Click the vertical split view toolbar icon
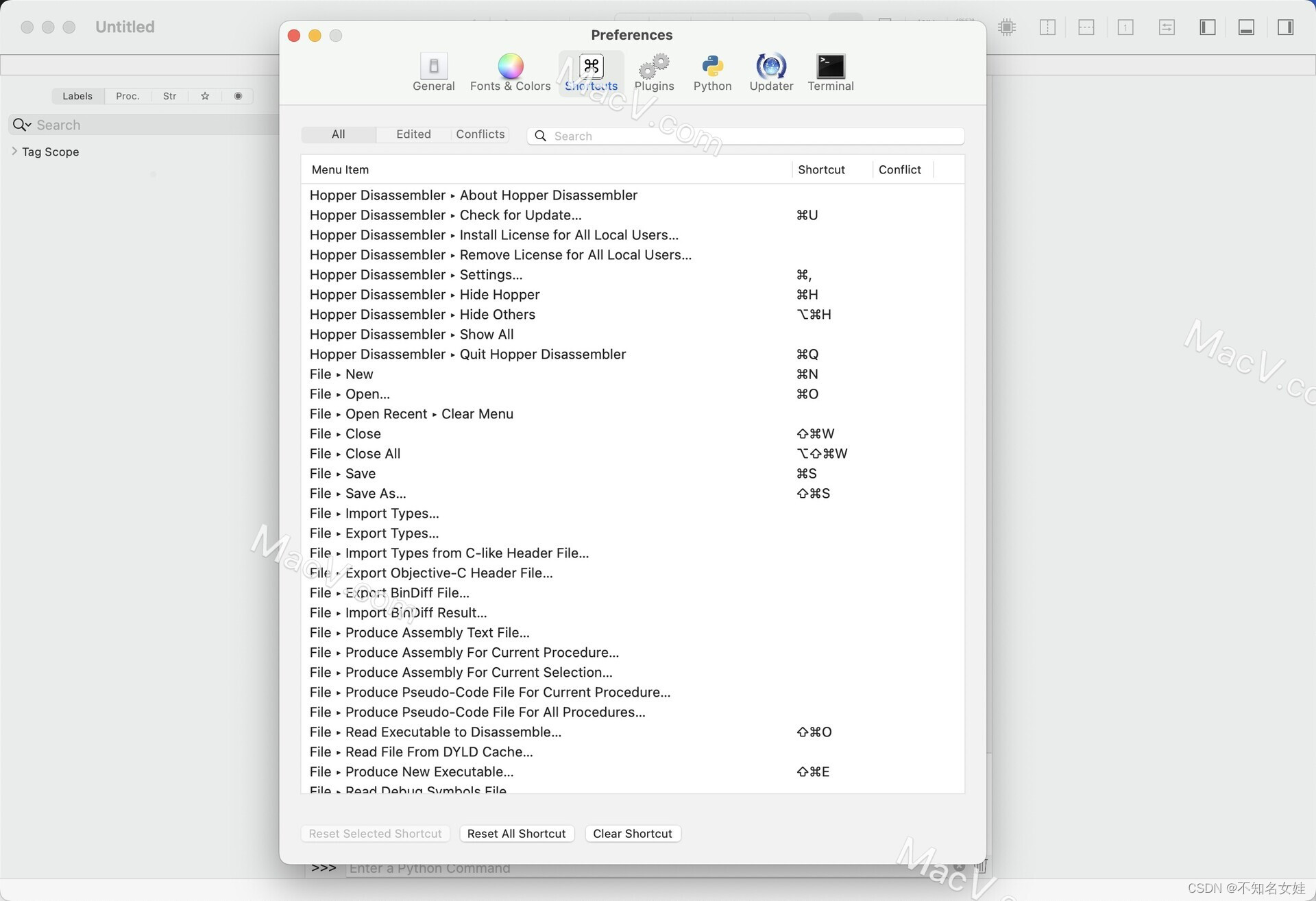 (x=1047, y=27)
